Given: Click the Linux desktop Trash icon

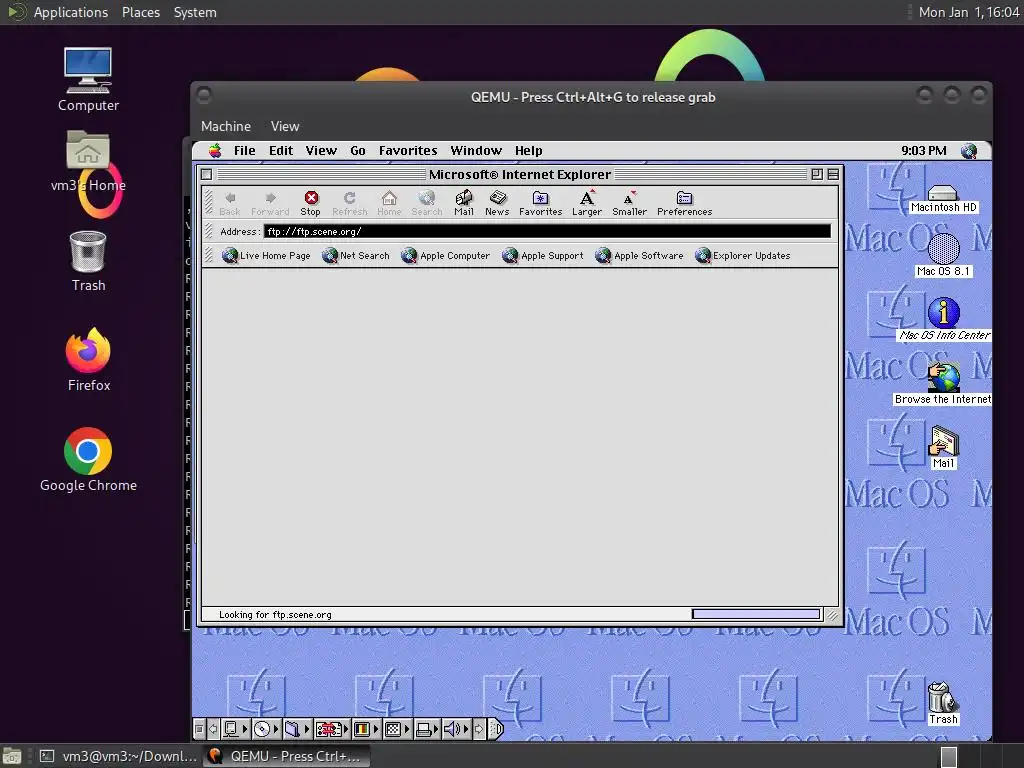Looking at the screenshot, I should (88, 261).
